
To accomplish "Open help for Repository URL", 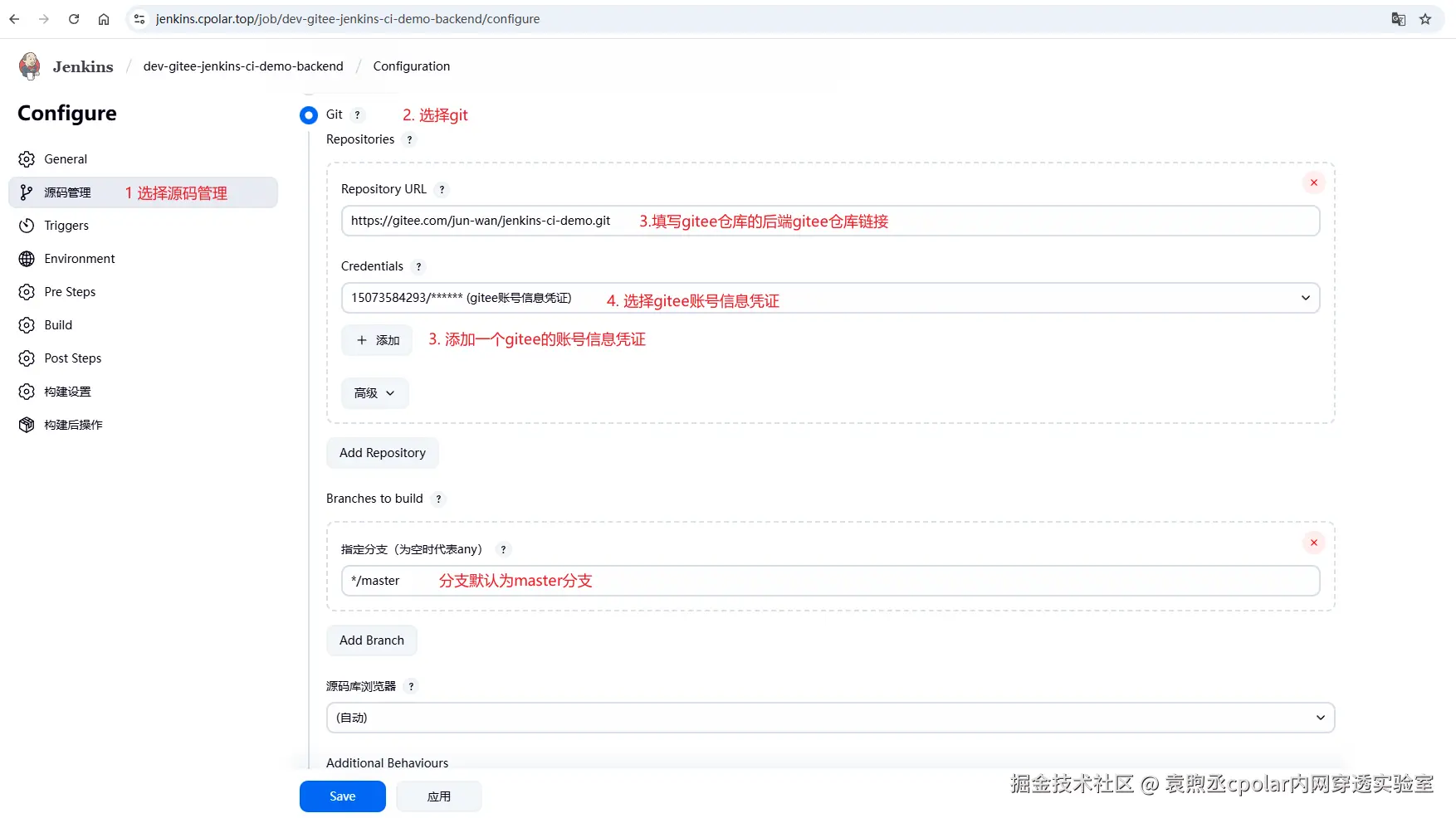I will tap(442, 190).
